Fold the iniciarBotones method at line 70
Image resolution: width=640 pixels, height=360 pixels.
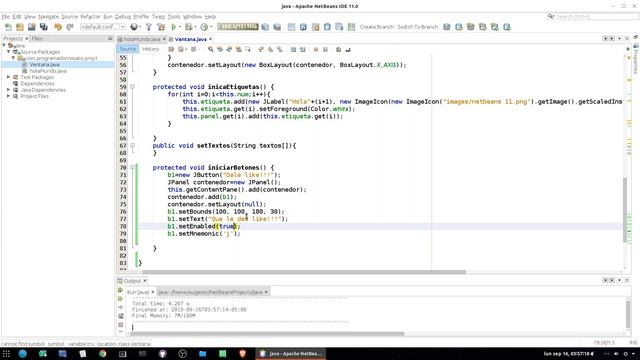pos(132,167)
